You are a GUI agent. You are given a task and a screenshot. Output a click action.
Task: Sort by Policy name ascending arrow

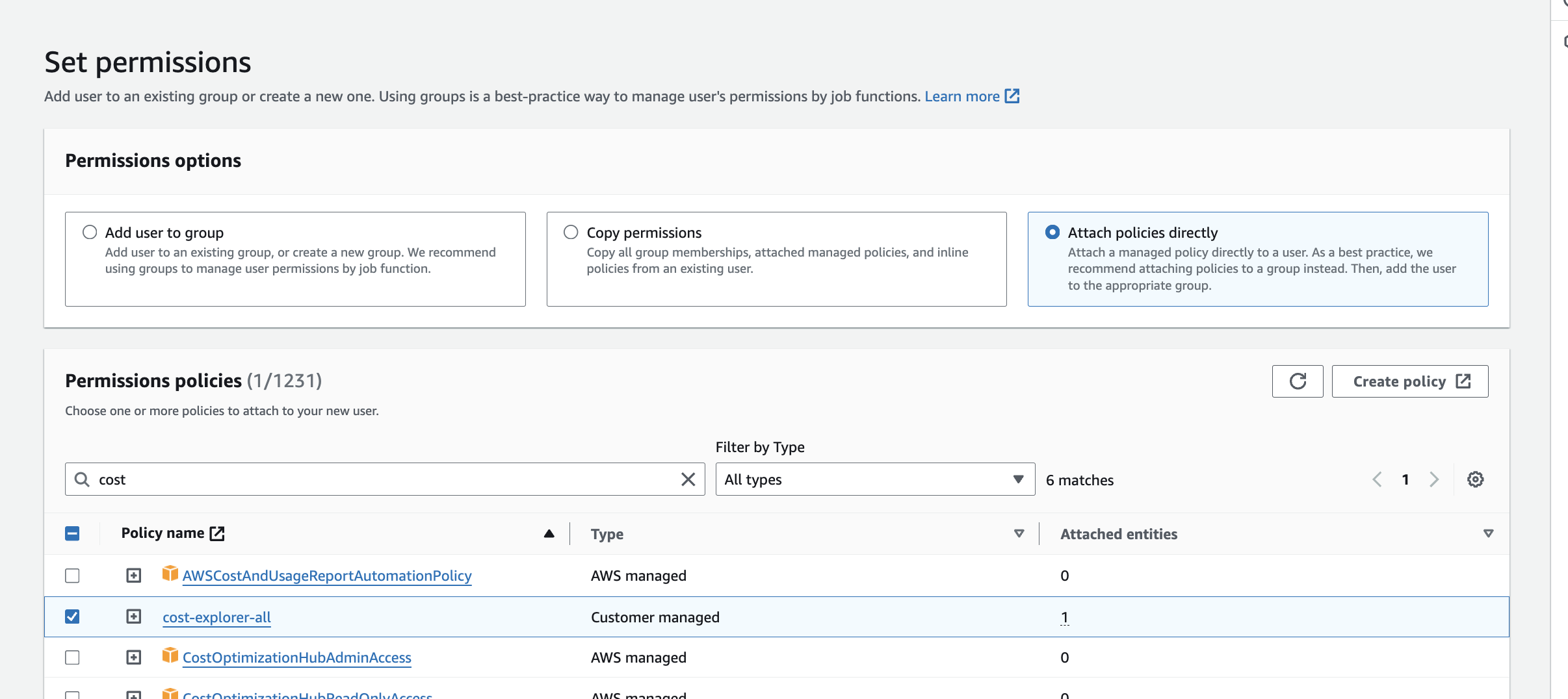(x=549, y=533)
